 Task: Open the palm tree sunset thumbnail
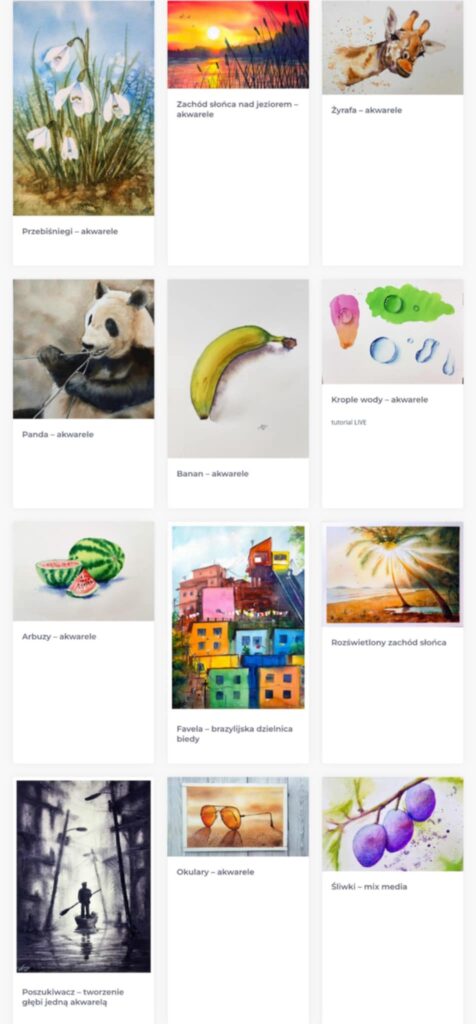click(392, 575)
